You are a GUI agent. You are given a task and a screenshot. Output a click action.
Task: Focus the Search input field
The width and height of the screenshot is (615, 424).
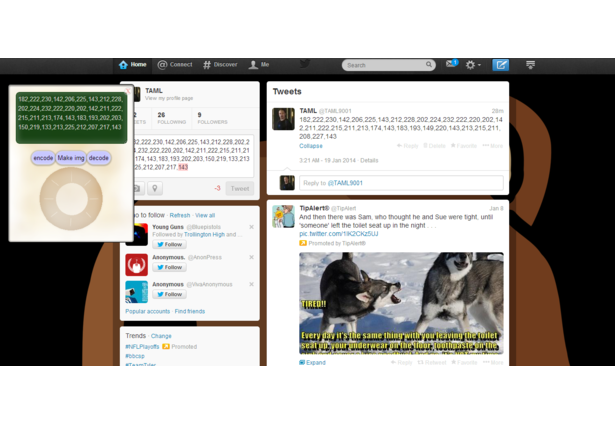388,65
